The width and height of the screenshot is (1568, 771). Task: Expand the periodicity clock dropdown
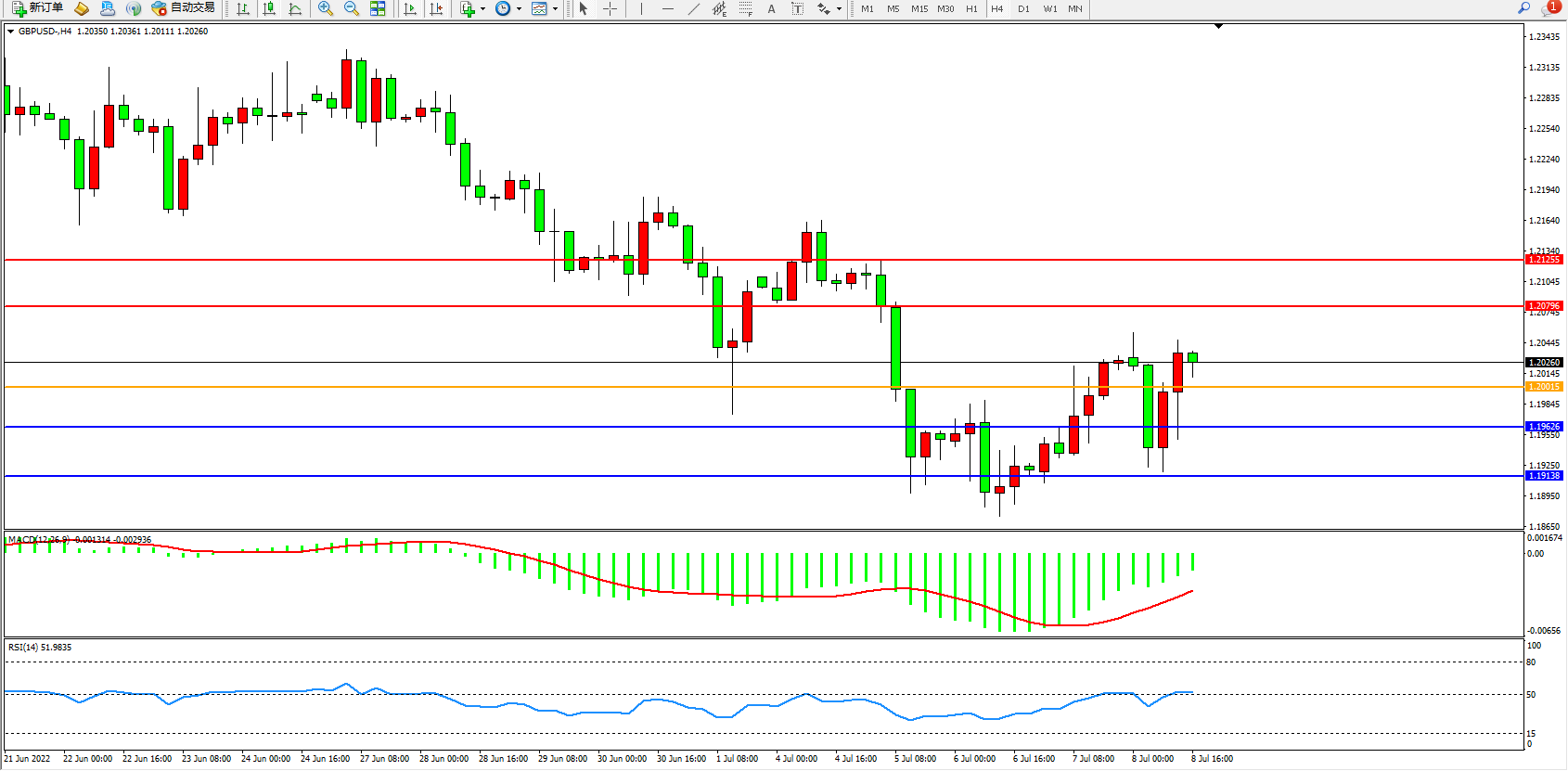(519, 8)
